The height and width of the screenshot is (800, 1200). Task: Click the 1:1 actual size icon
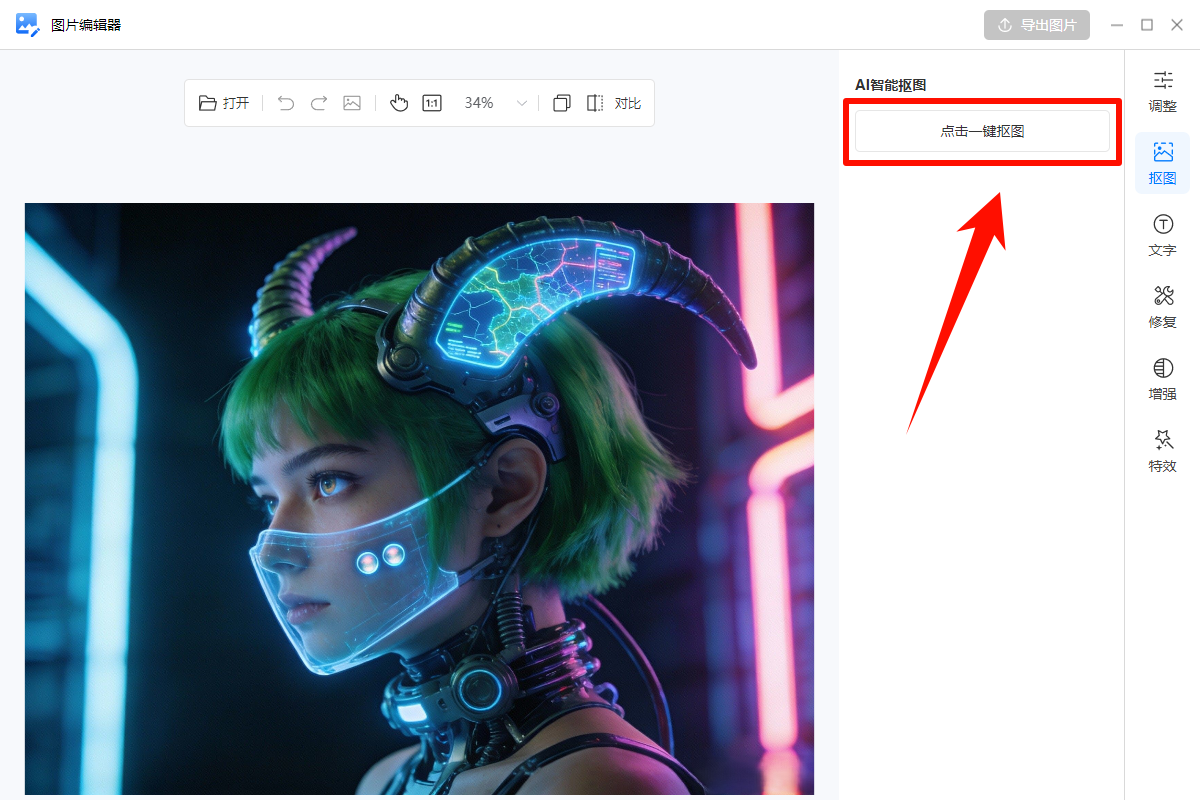click(x=431, y=102)
